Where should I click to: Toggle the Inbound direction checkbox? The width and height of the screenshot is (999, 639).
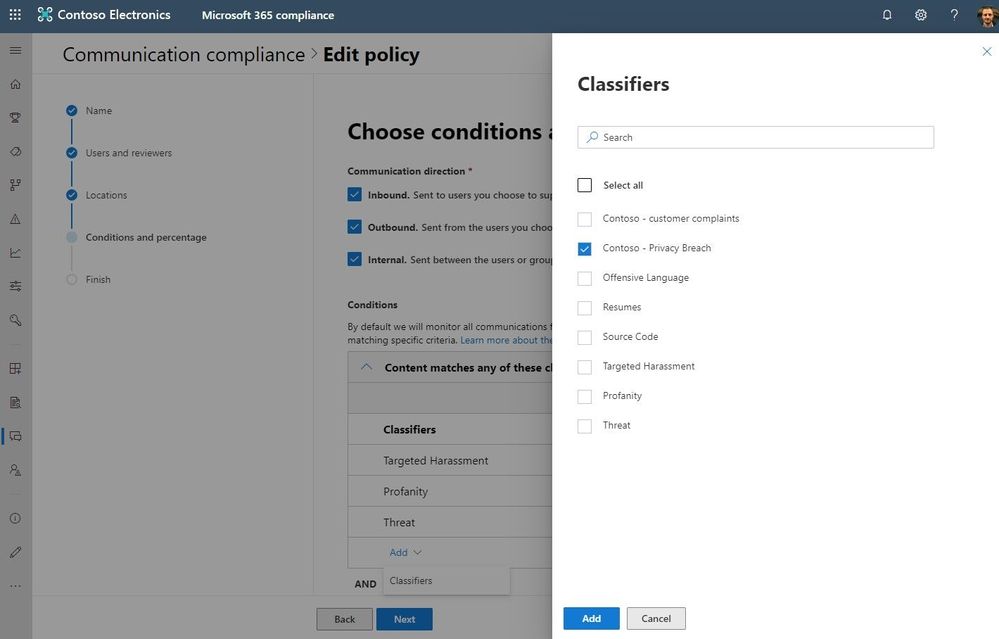[x=355, y=195]
